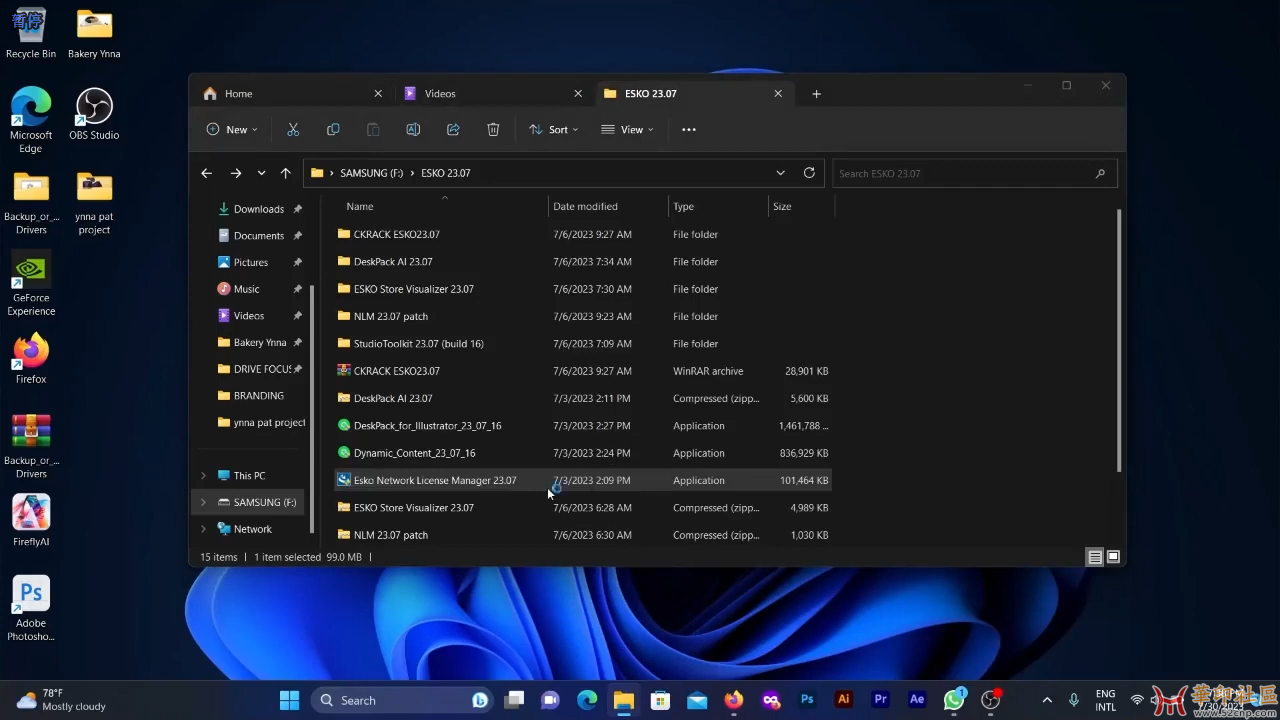Click the New button
Screen dimensions: 1280x720
(x=232, y=130)
